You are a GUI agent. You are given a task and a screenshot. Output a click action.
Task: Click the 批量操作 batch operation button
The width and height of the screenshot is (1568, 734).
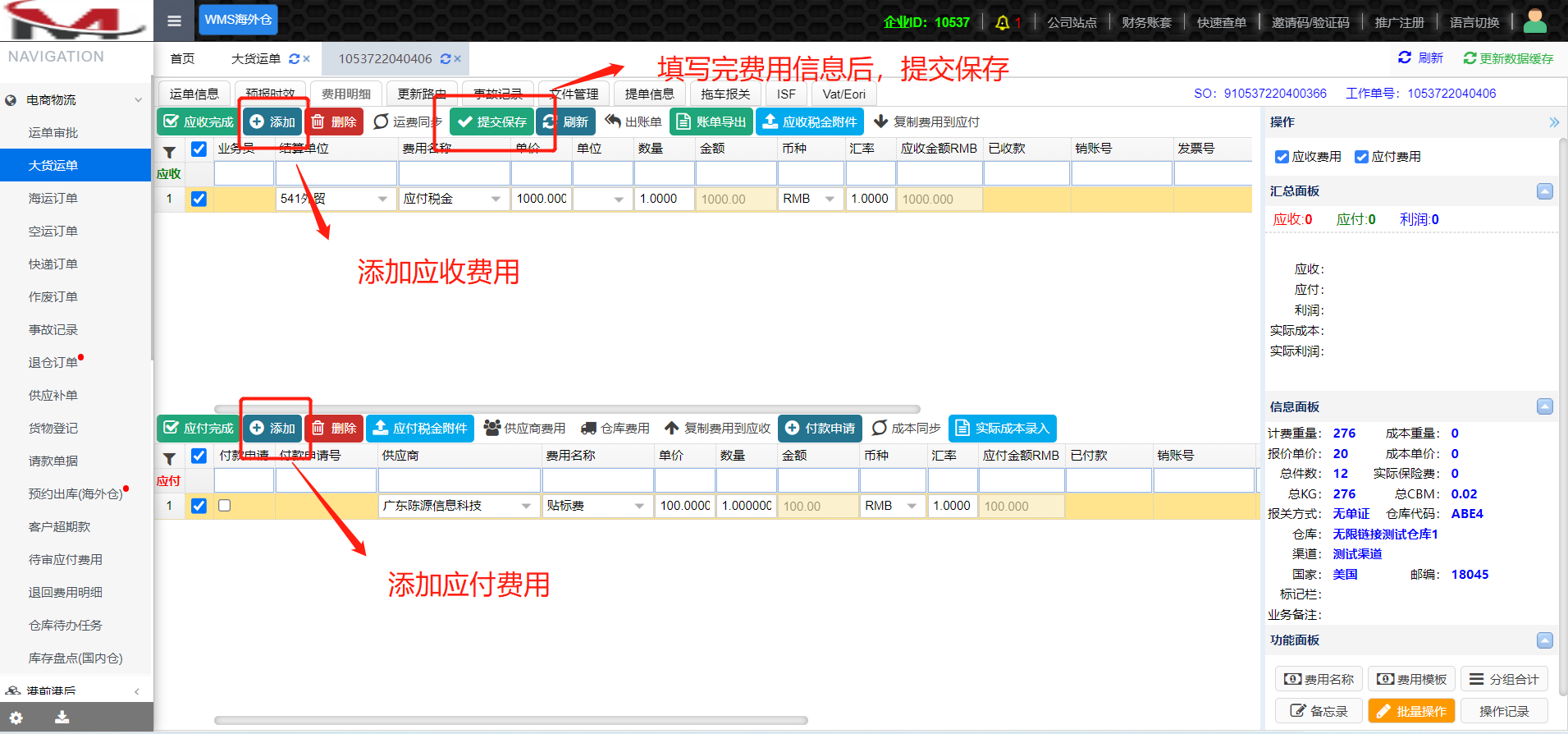click(x=1411, y=711)
